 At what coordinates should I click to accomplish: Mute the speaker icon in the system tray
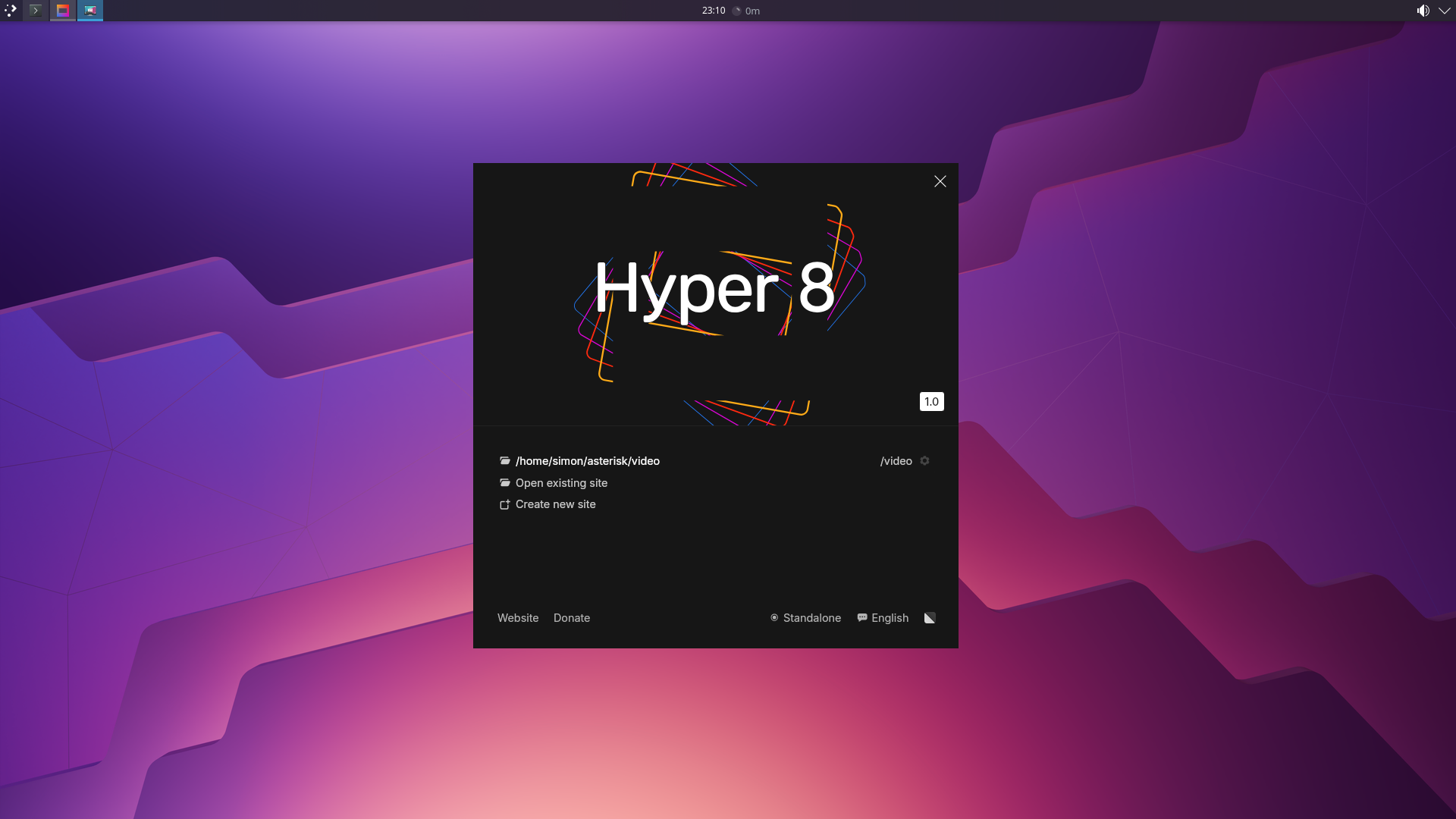(x=1423, y=11)
